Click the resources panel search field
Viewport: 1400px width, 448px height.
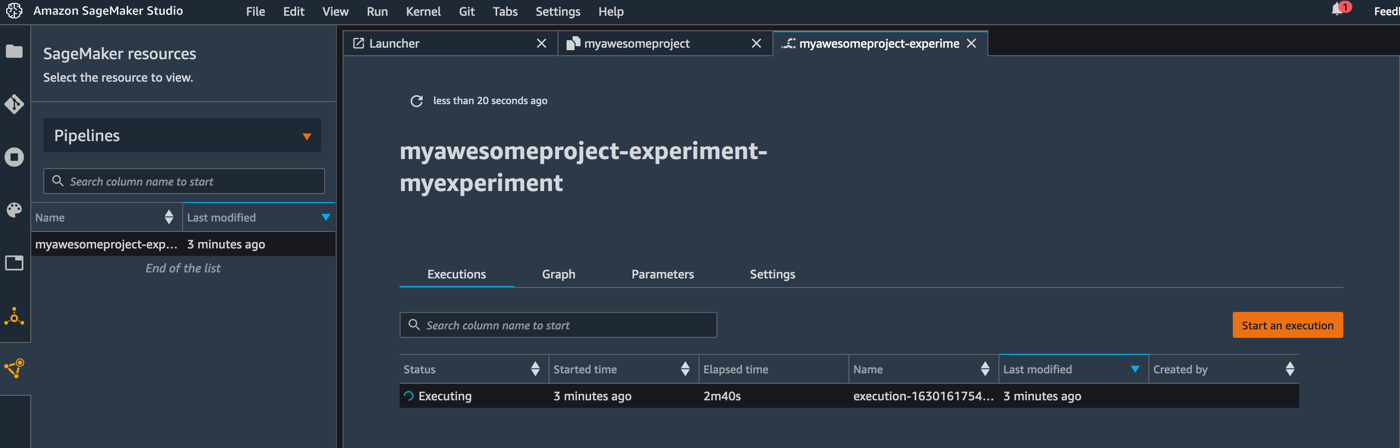coord(184,181)
